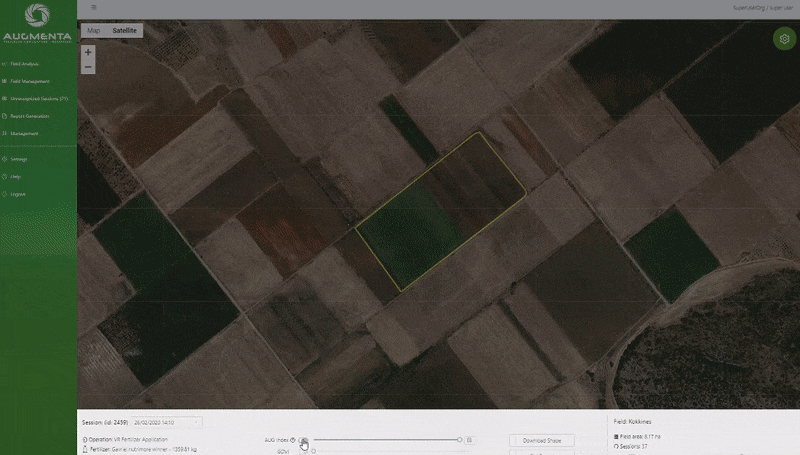The width and height of the screenshot is (800, 455).
Task: Click 'Field: Kokkines' label
Action: tap(633, 422)
